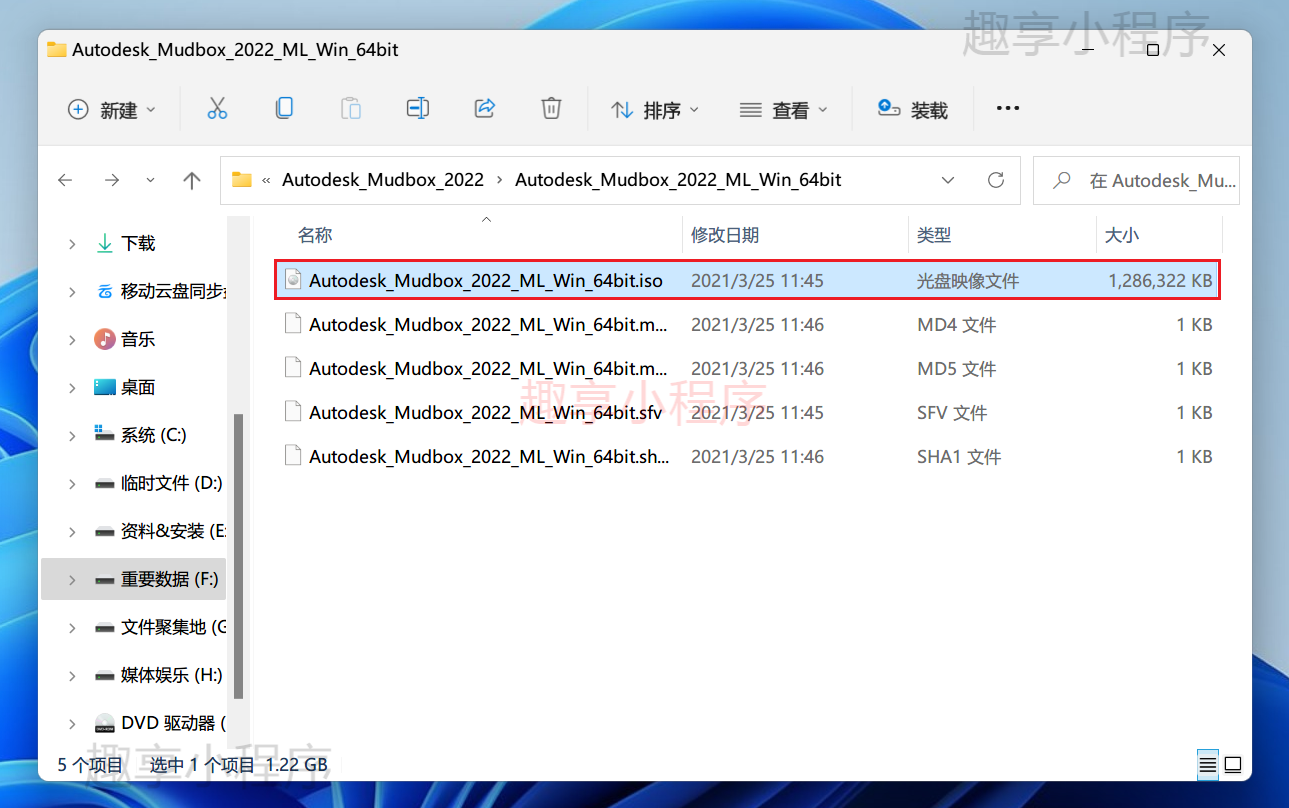
Task: Click the Cut scissors icon
Action: tap(217, 109)
